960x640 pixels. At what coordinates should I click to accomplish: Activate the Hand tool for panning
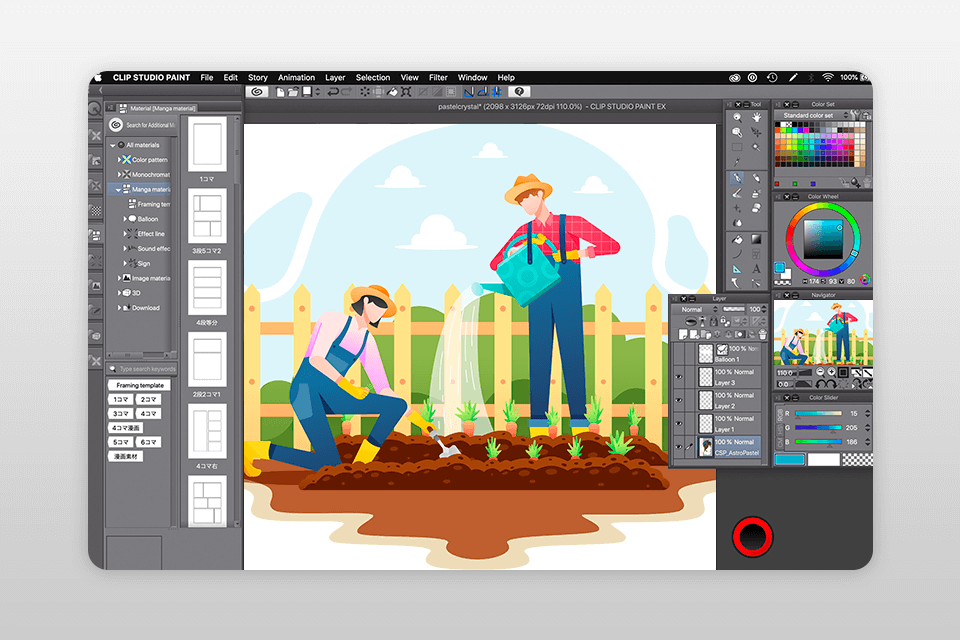point(755,117)
